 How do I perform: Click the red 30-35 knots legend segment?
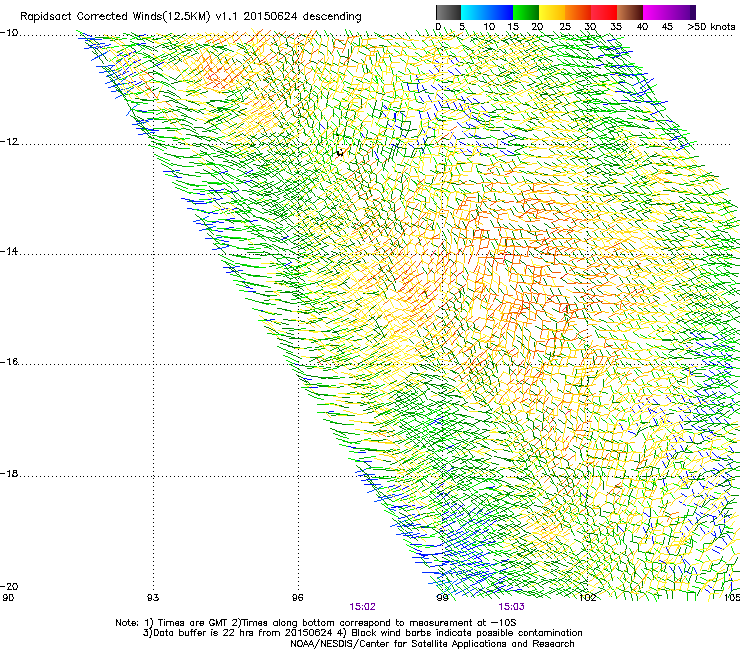[x=604, y=12]
